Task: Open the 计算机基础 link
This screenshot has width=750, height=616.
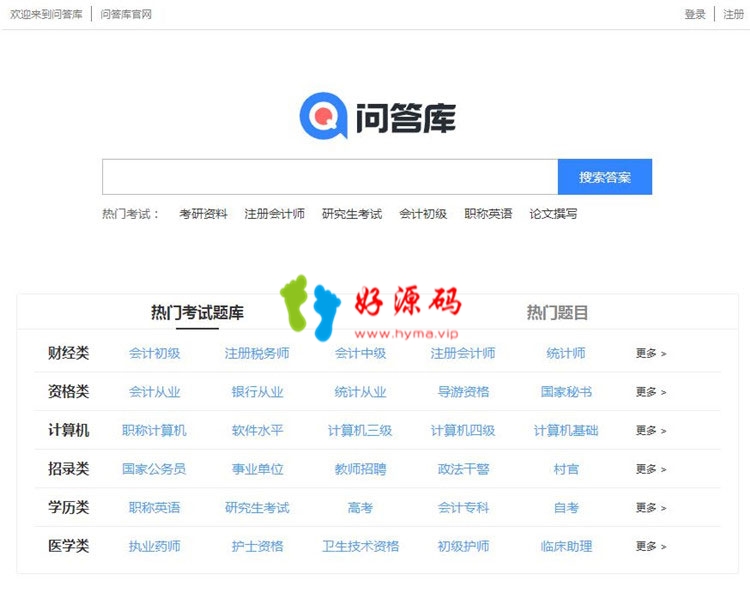Action: coord(566,430)
